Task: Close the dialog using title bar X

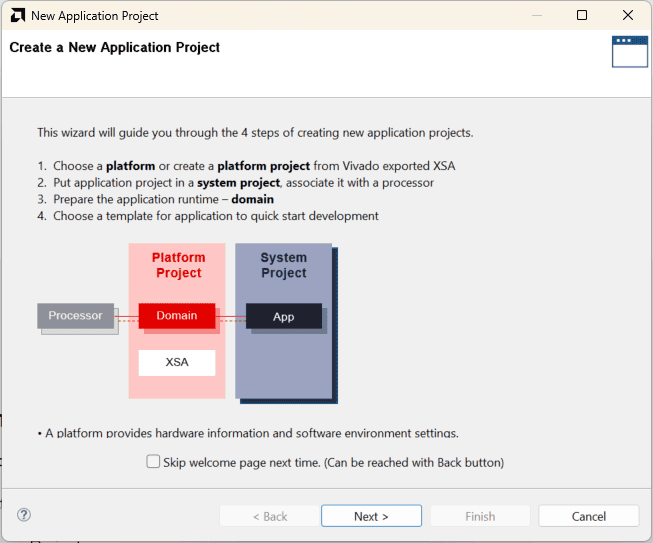Action: (628, 15)
